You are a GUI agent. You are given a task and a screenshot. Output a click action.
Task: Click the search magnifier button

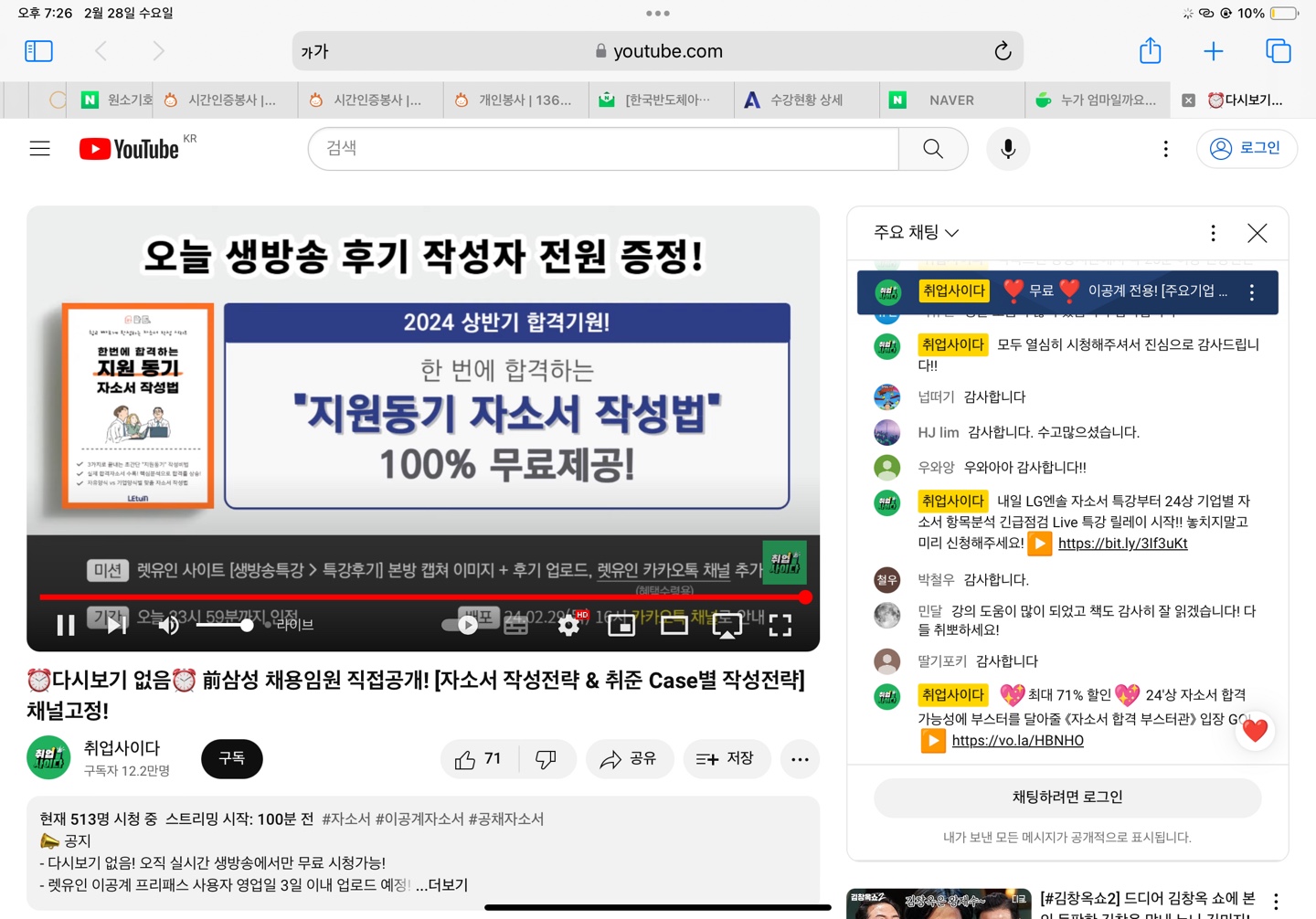[x=933, y=148]
